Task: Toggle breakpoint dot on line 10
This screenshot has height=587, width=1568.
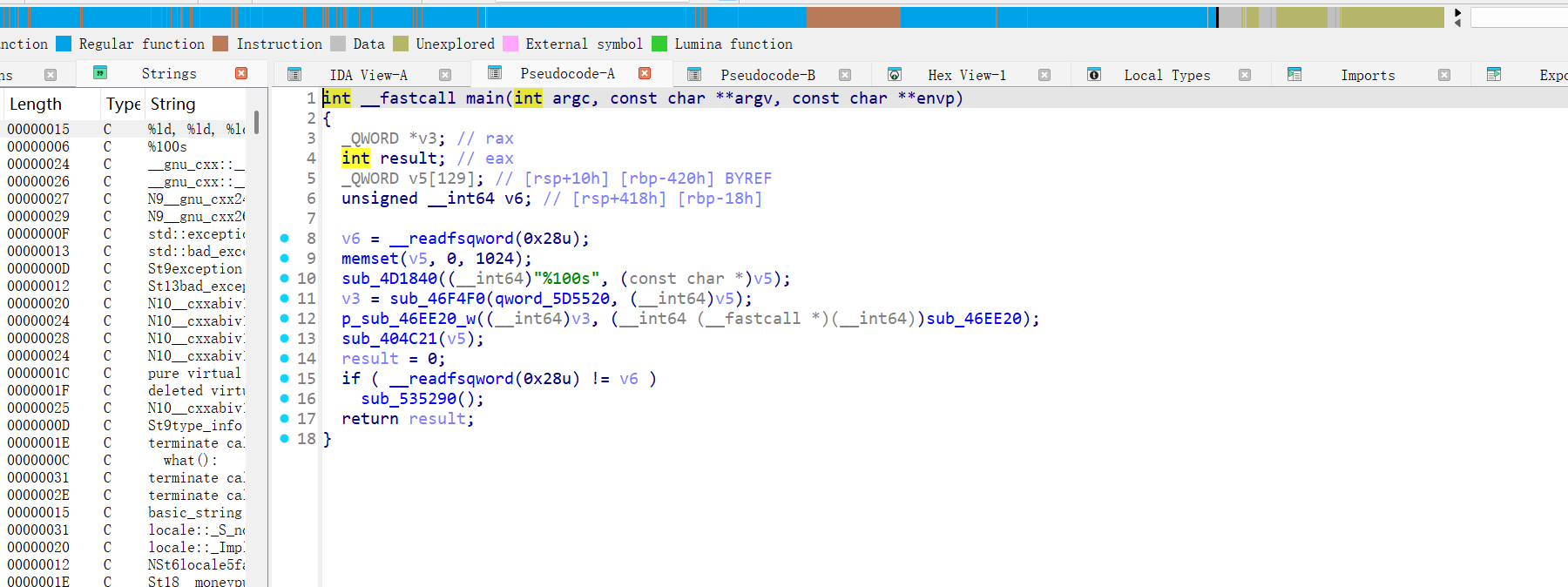Action: 285,278
